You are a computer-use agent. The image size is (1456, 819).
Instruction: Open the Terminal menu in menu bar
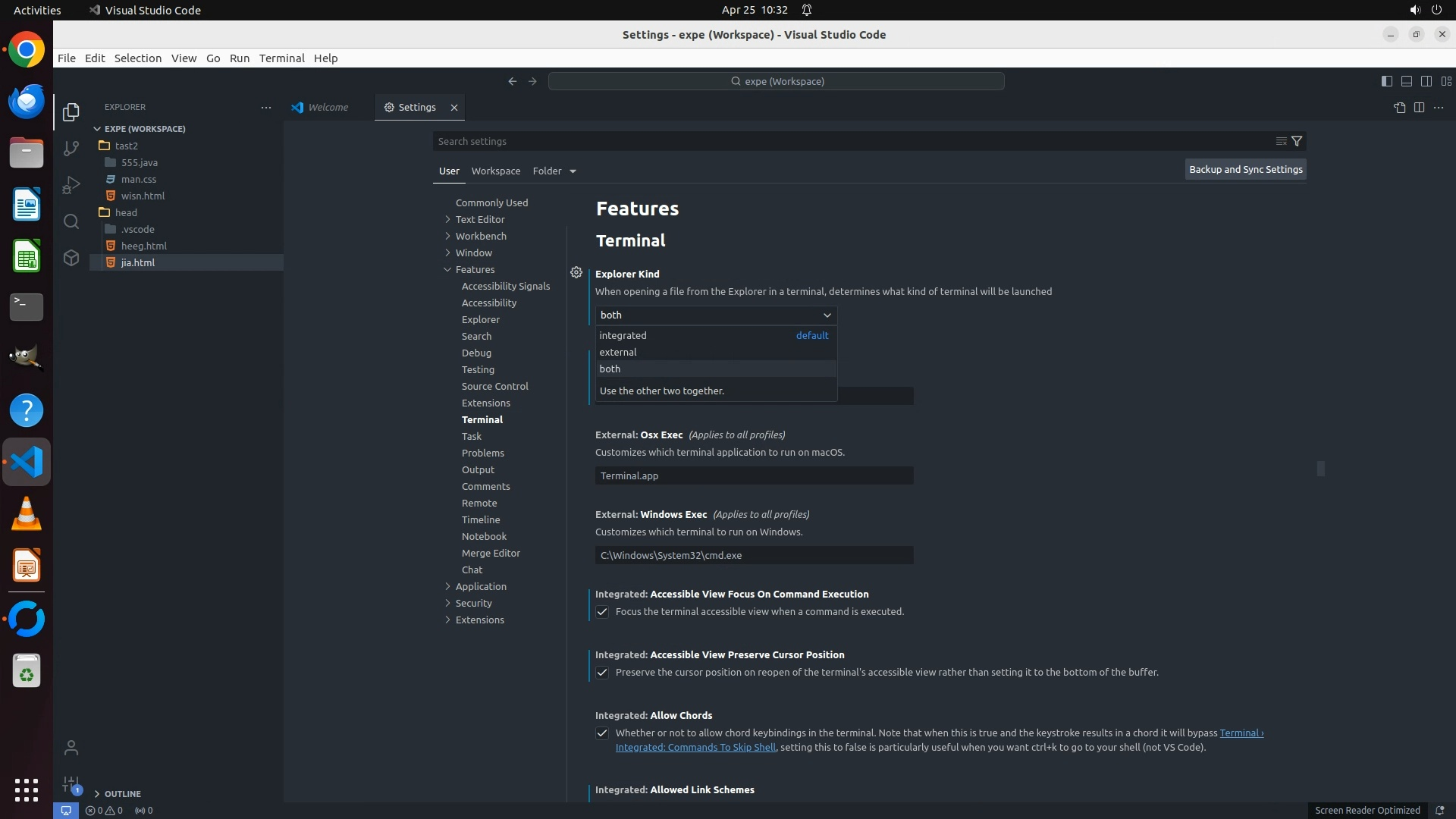281,58
